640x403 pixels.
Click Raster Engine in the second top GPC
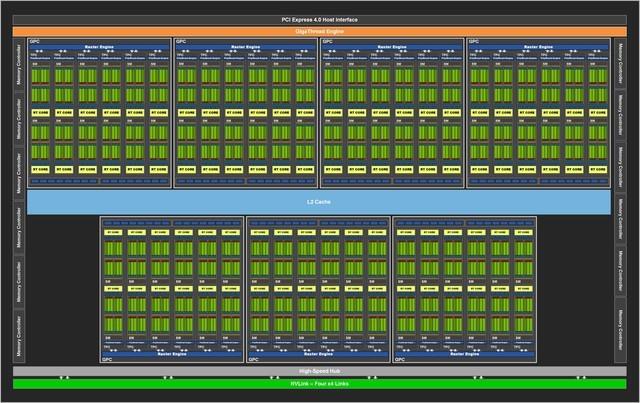[x=244, y=45]
